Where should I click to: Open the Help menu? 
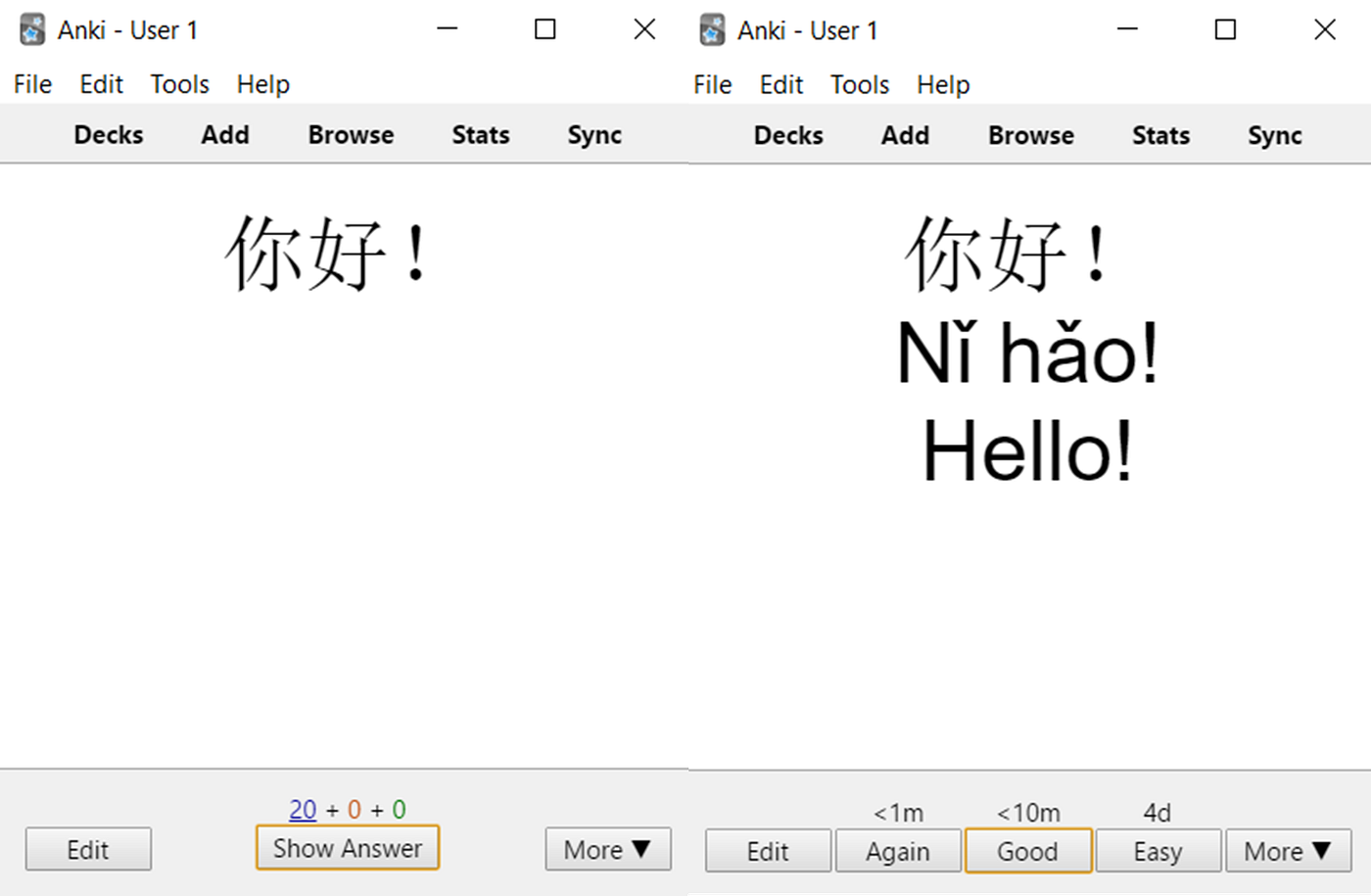pos(262,84)
